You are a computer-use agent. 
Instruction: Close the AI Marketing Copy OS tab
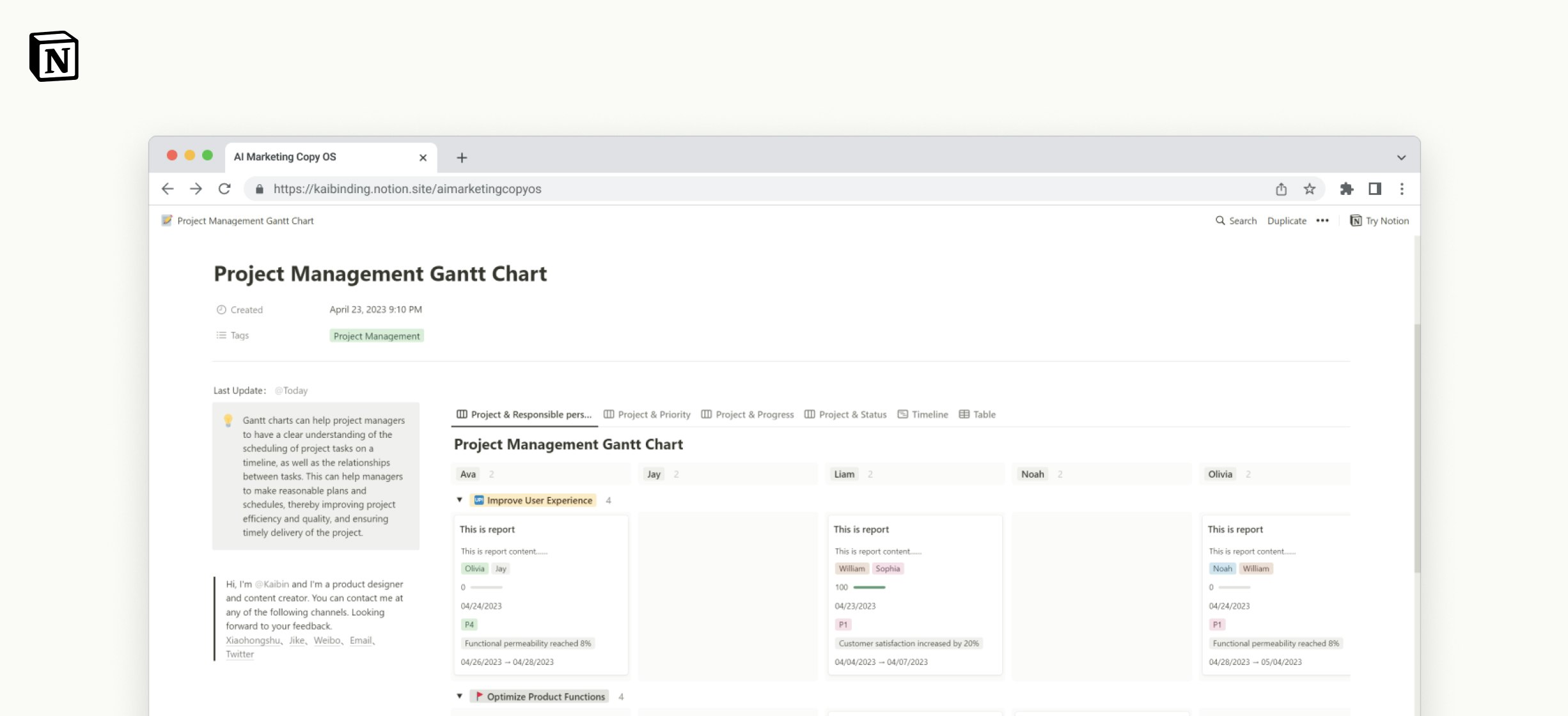(423, 157)
